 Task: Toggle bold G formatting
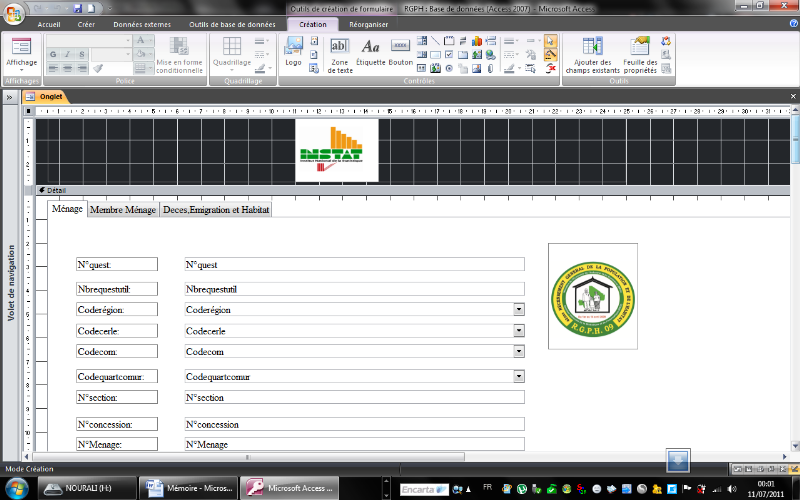point(53,54)
